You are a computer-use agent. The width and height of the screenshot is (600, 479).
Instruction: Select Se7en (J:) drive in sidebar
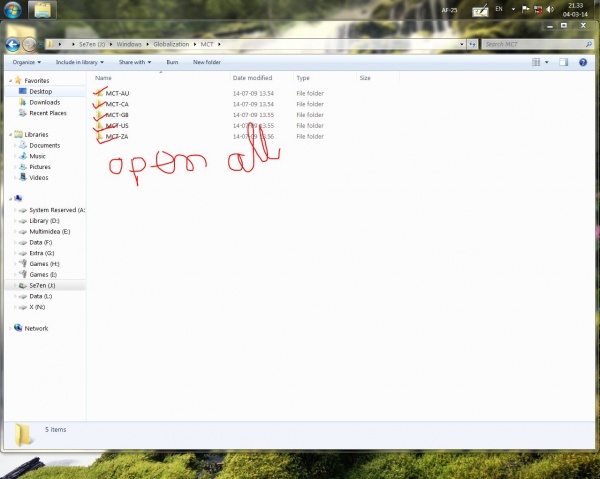pos(42,285)
